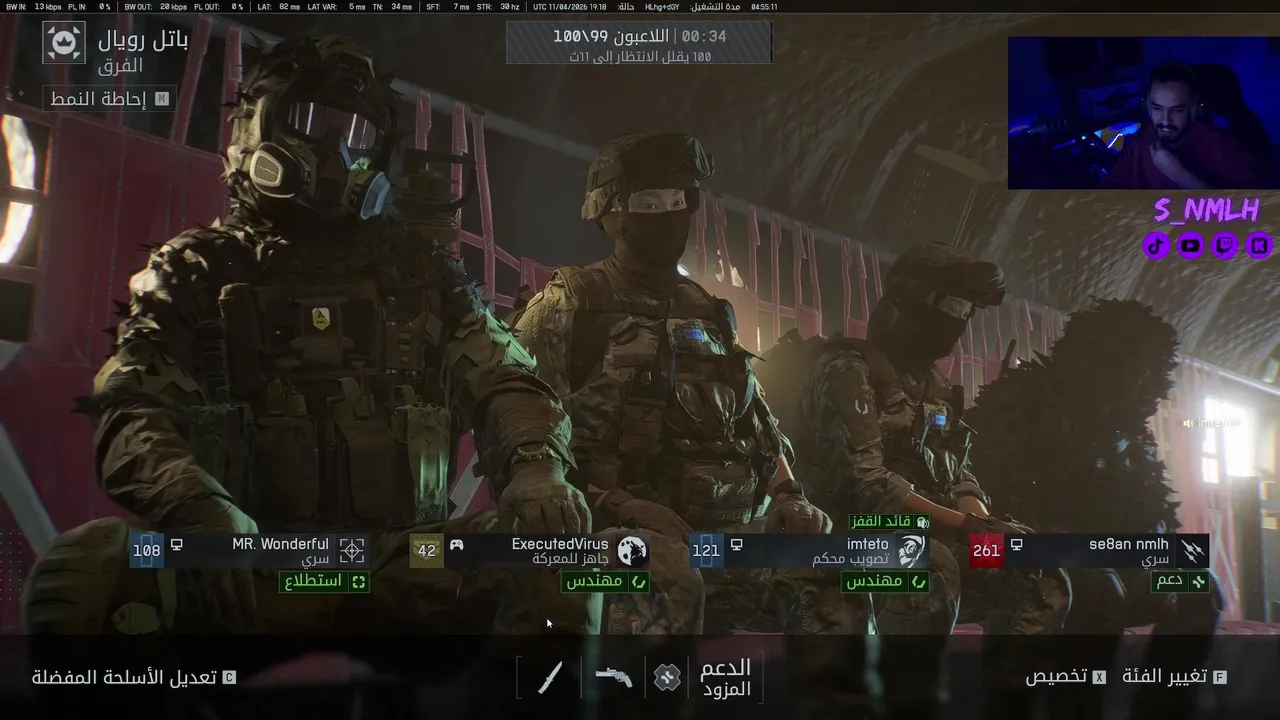Click the YouTube icon on stream overlay
Viewport: 1280px width, 720px height.
click(x=1190, y=245)
